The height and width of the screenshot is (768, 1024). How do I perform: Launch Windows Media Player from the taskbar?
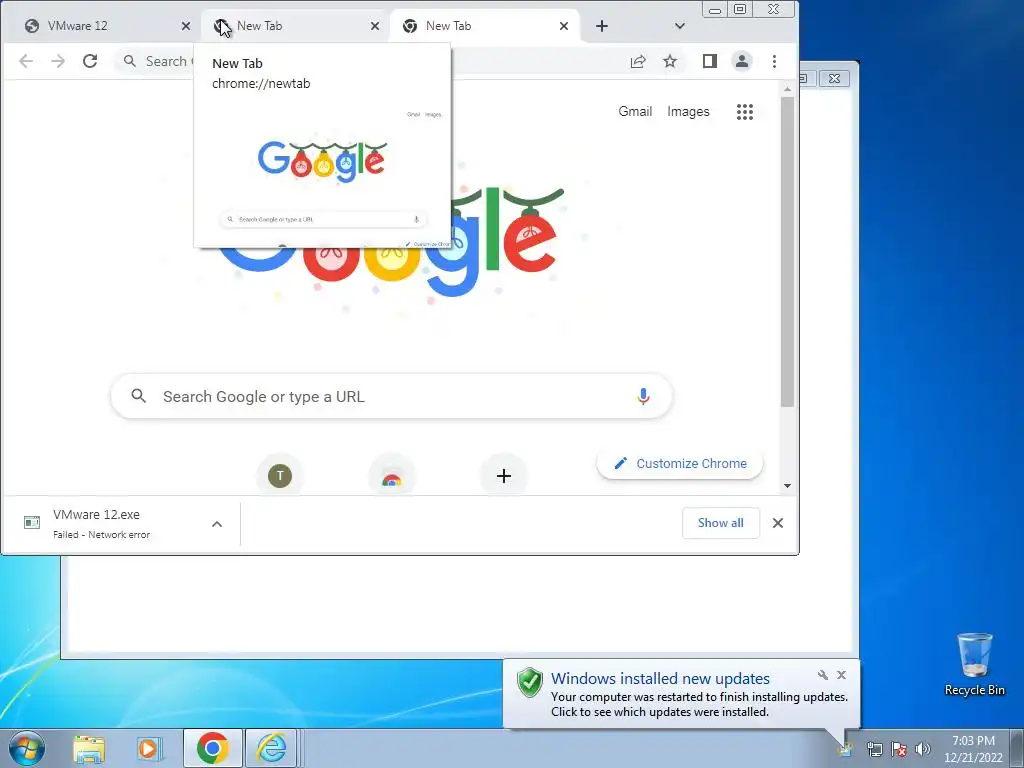pos(149,749)
